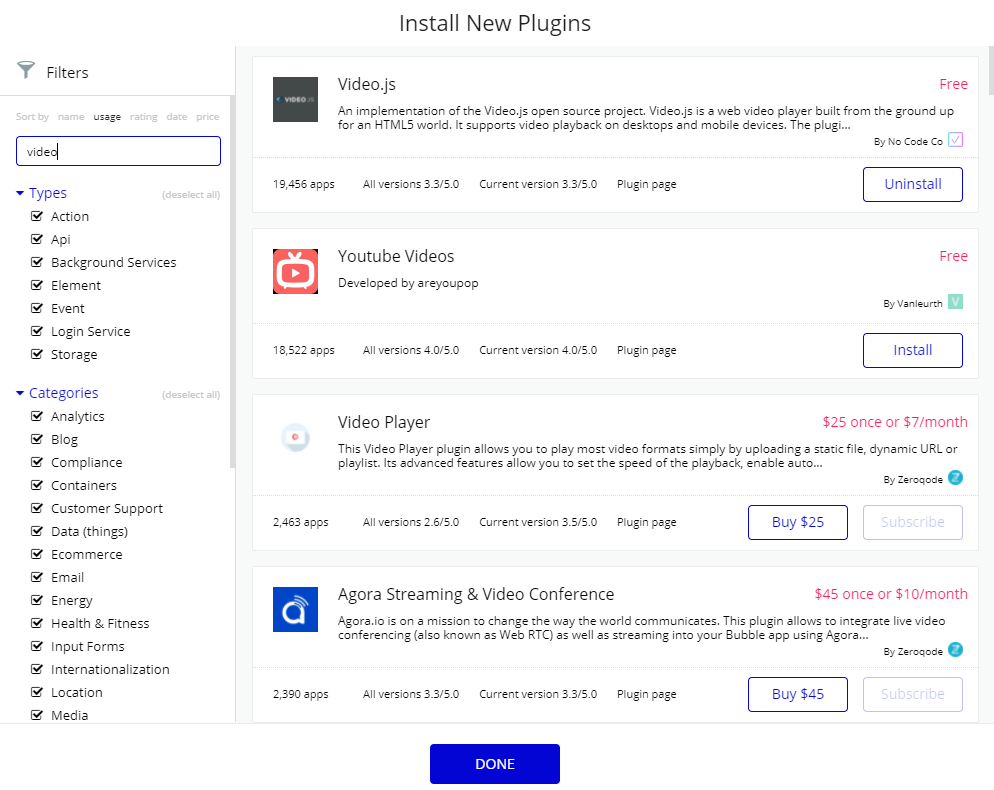Click the Video.js plugin title
This screenshot has width=994, height=790.
(x=367, y=84)
